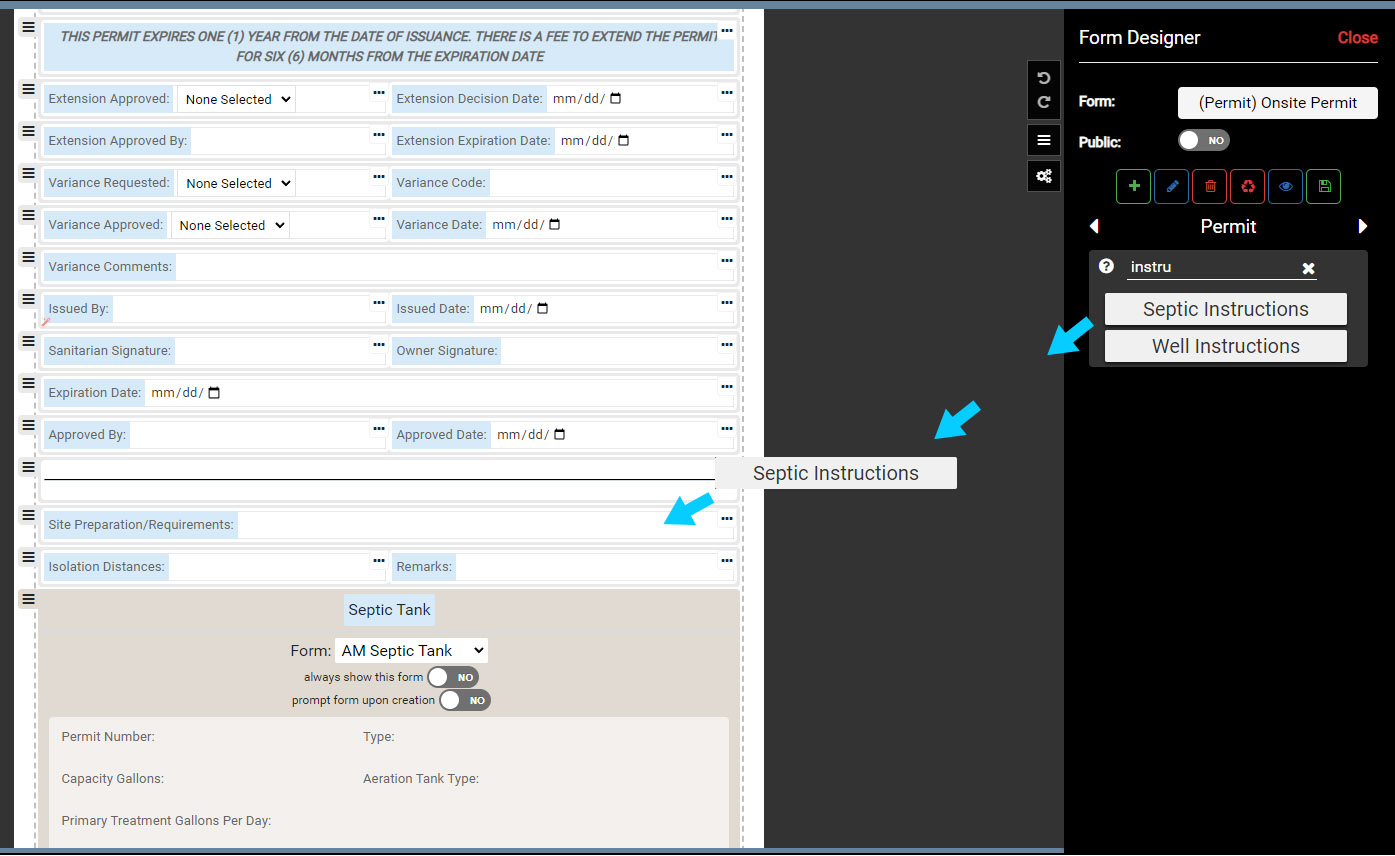
Task: Click the red trash delete icon
Action: pyautogui.click(x=1209, y=187)
